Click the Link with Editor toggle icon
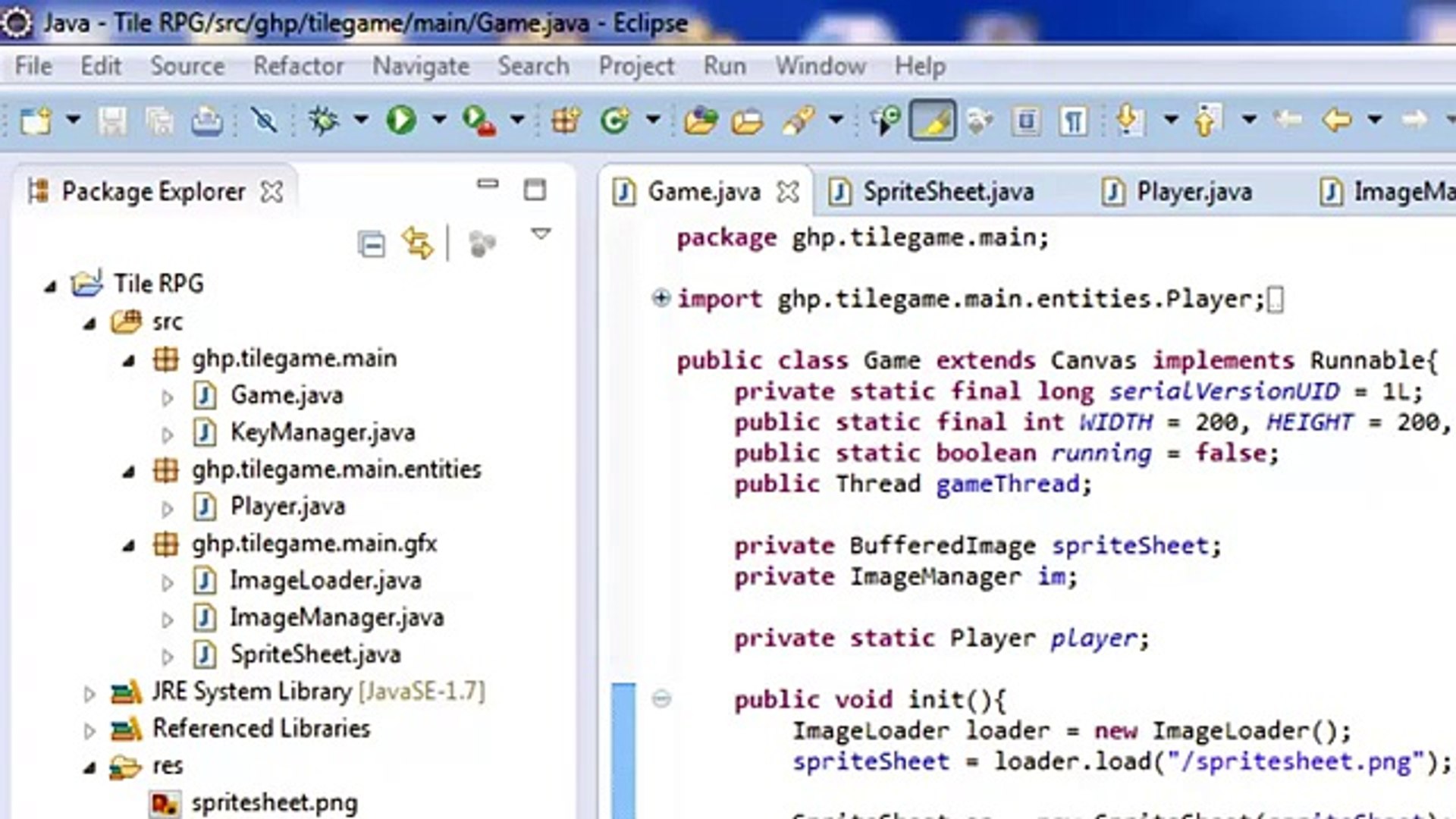1456x819 pixels. point(418,243)
